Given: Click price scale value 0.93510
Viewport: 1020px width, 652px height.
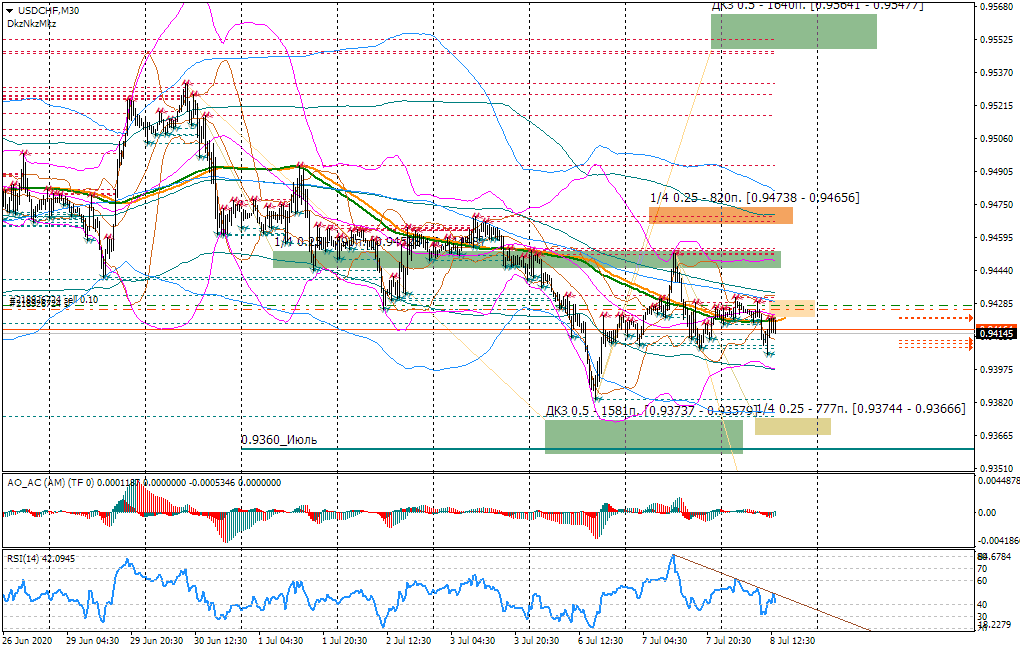Looking at the screenshot, I should click(x=997, y=469).
